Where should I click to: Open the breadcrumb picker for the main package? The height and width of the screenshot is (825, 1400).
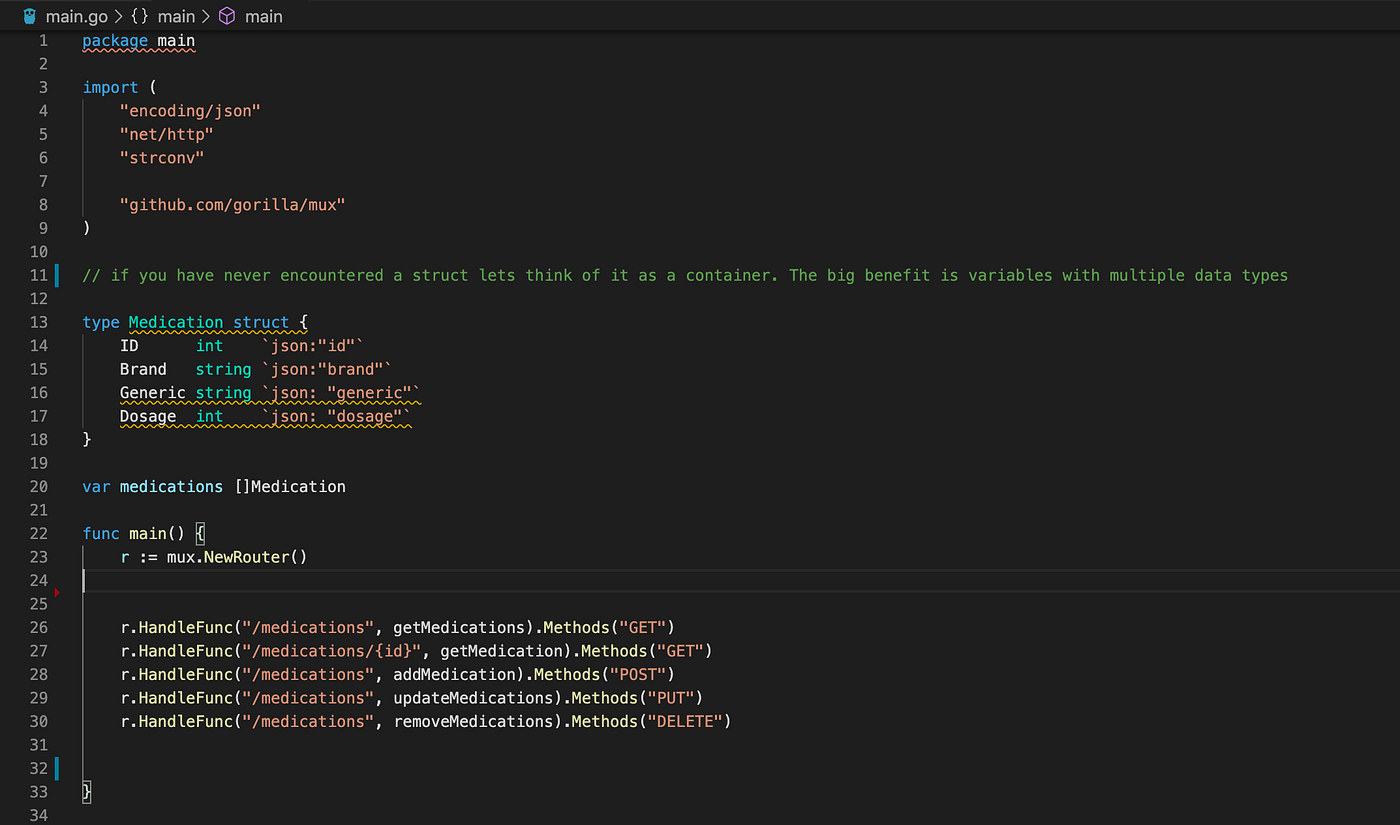click(176, 16)
